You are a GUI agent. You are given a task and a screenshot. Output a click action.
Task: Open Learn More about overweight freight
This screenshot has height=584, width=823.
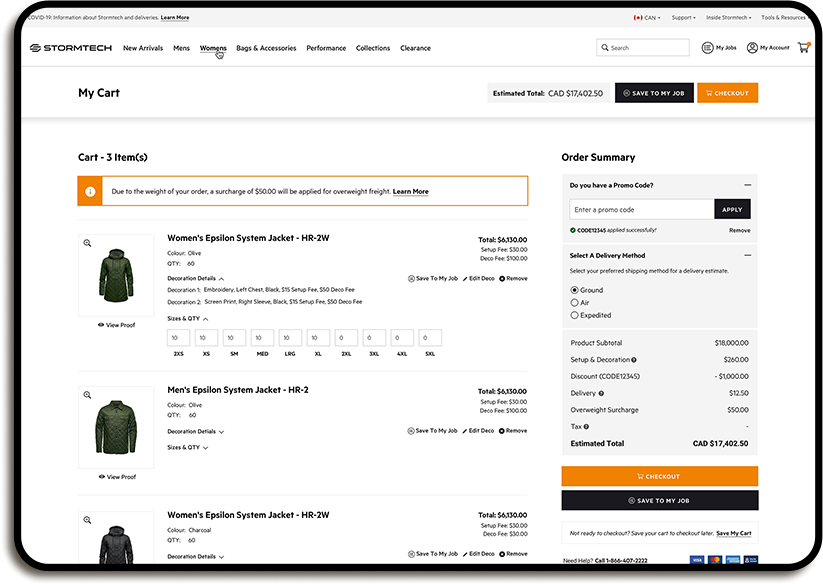[410, 192]
